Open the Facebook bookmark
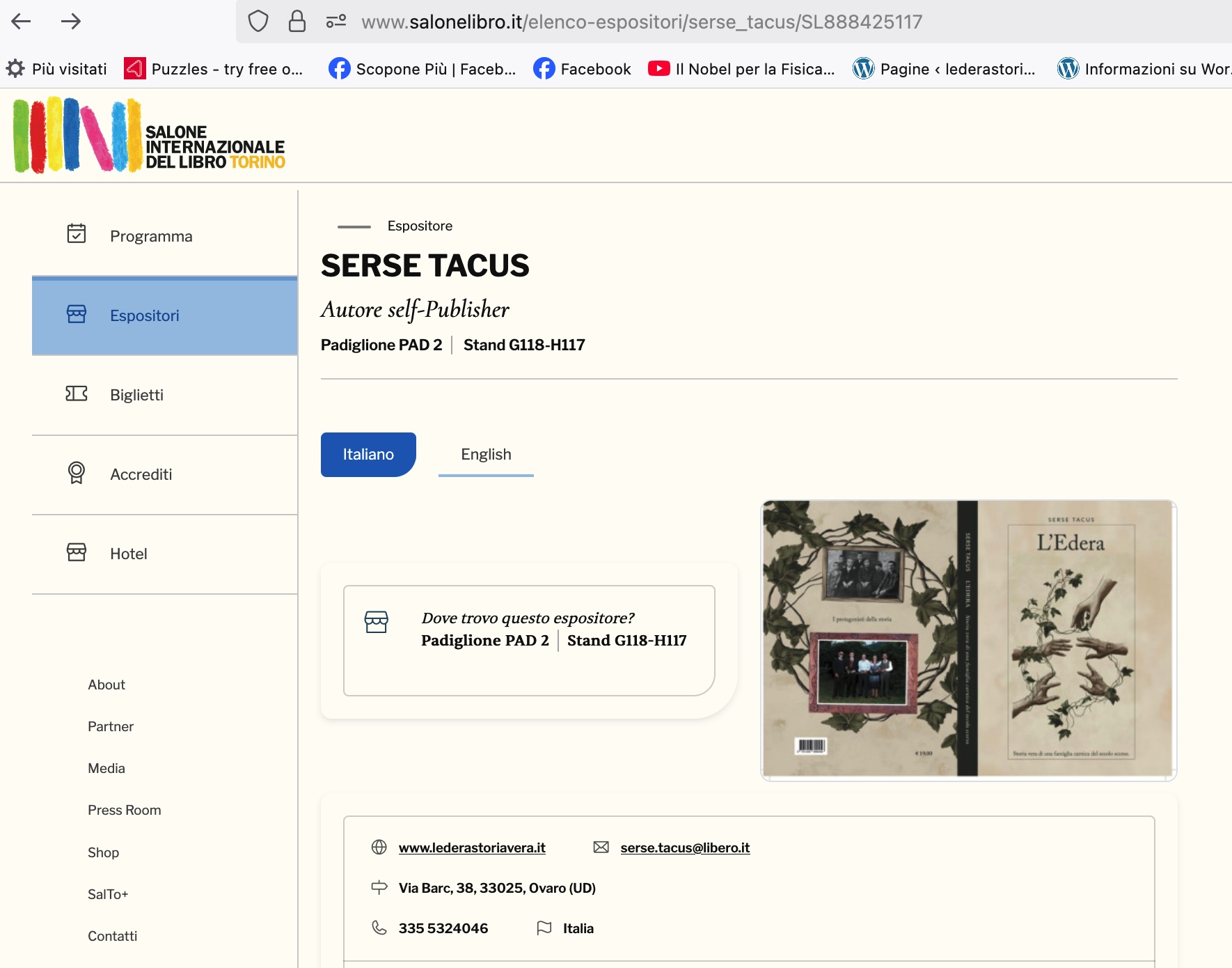The image size is (1232, 968). pyautogui.click(x=583, y=69)
